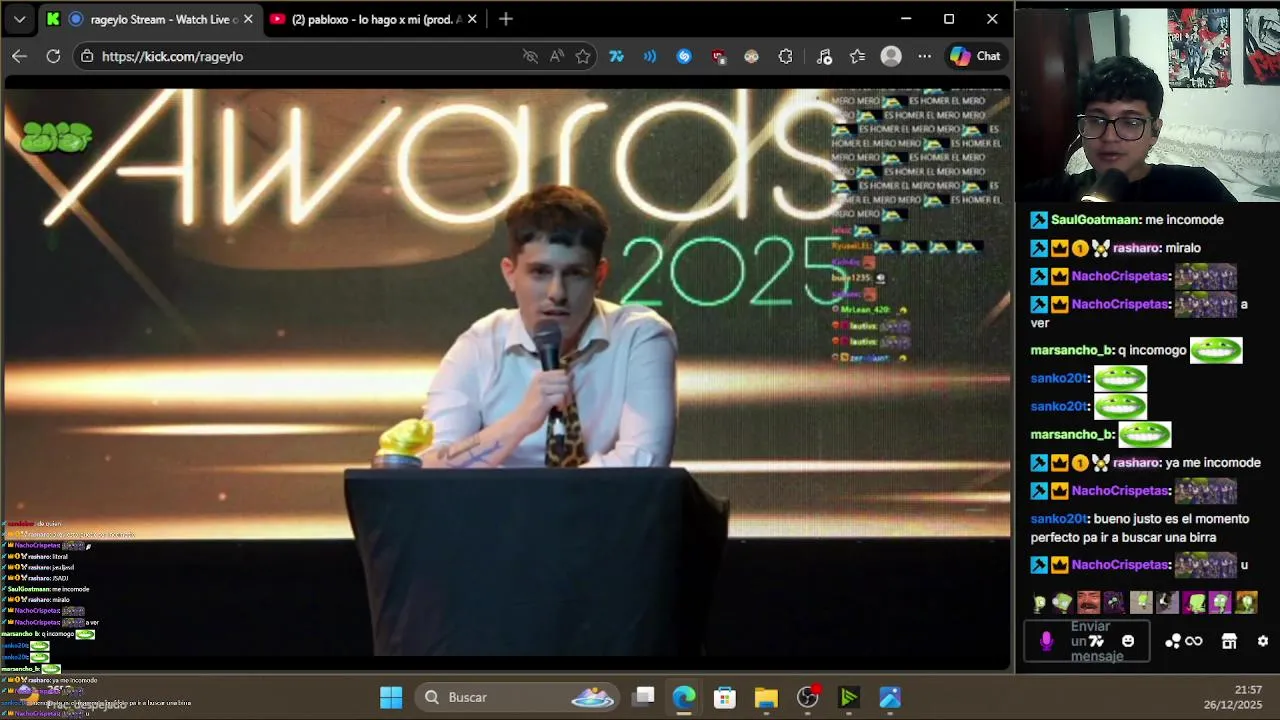This screenshot has height=720, width=1280.
Task: Open the monkey-face extension icon
Action: [752, 57]
